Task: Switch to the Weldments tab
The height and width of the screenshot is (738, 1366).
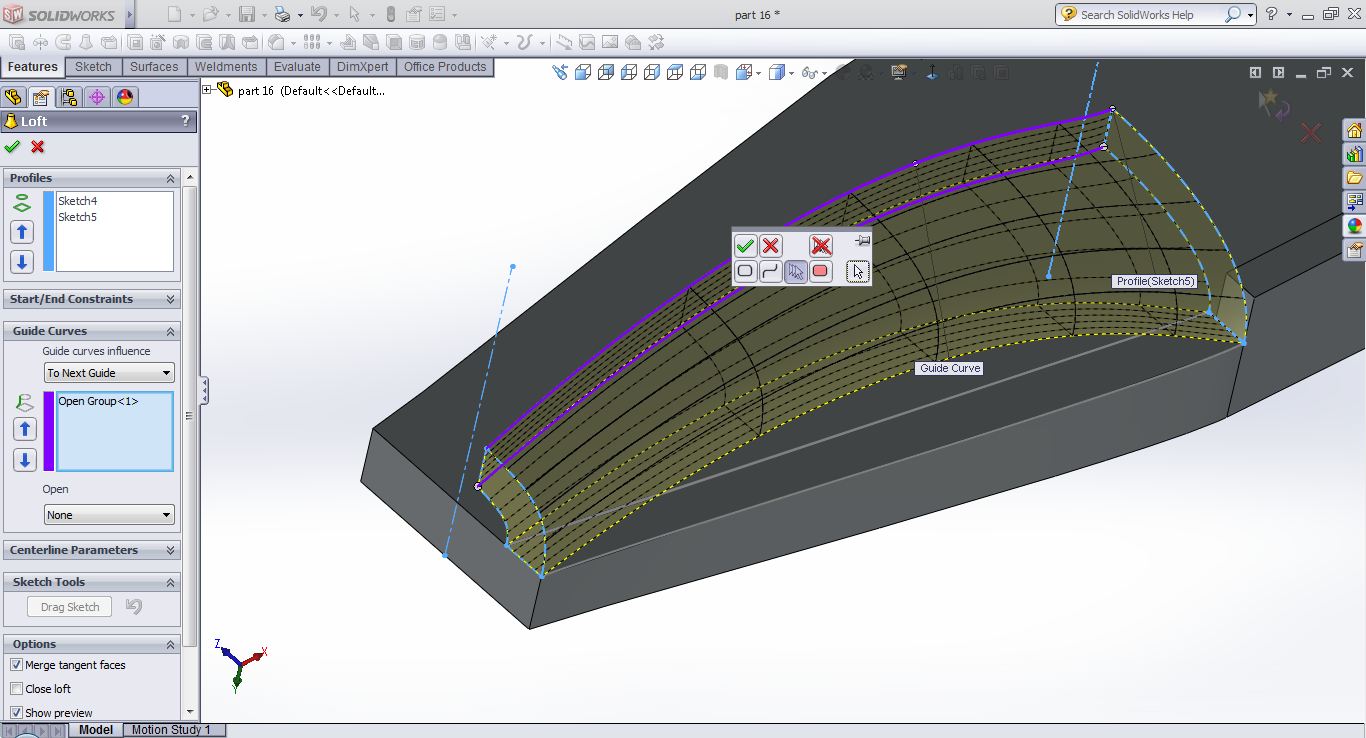Action: click(226, 67)
